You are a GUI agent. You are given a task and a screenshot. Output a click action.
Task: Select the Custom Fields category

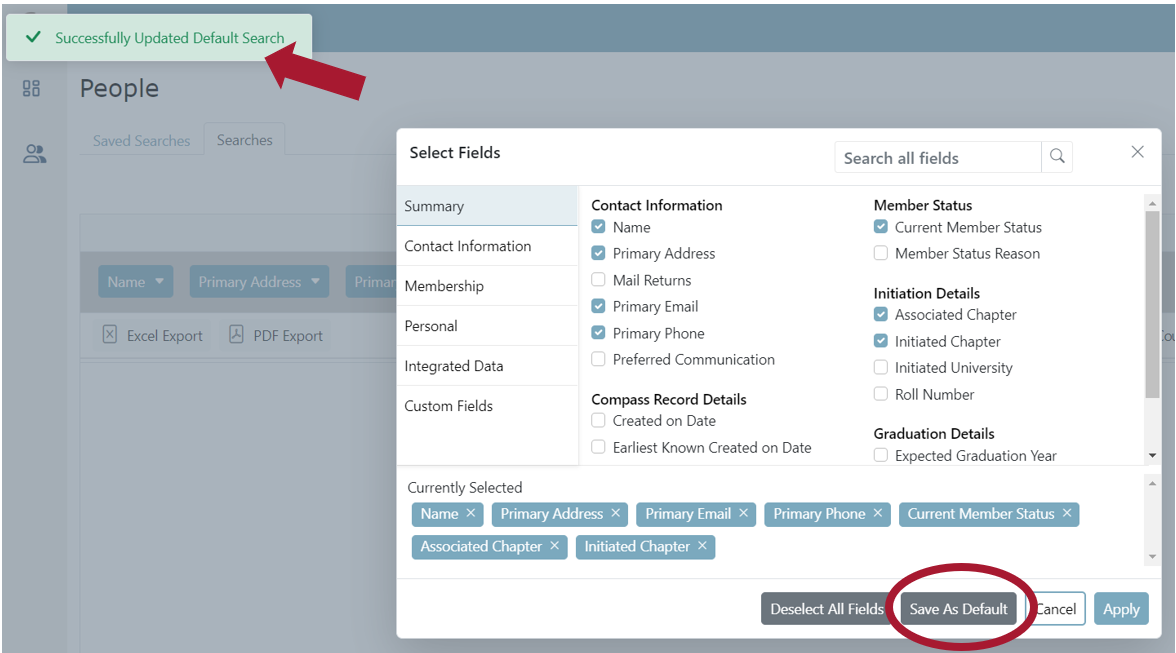[x=488, y=406]
